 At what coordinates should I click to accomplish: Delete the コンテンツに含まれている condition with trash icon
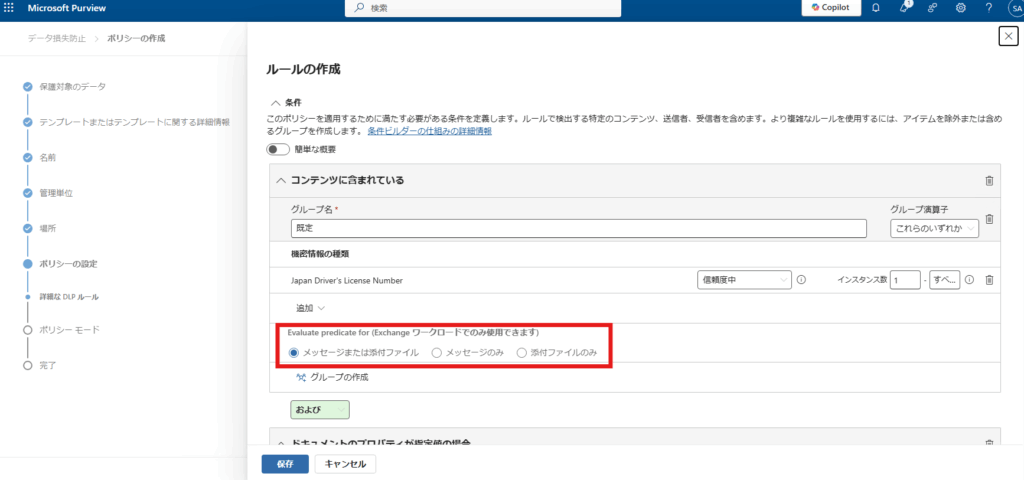pos(989,181)
